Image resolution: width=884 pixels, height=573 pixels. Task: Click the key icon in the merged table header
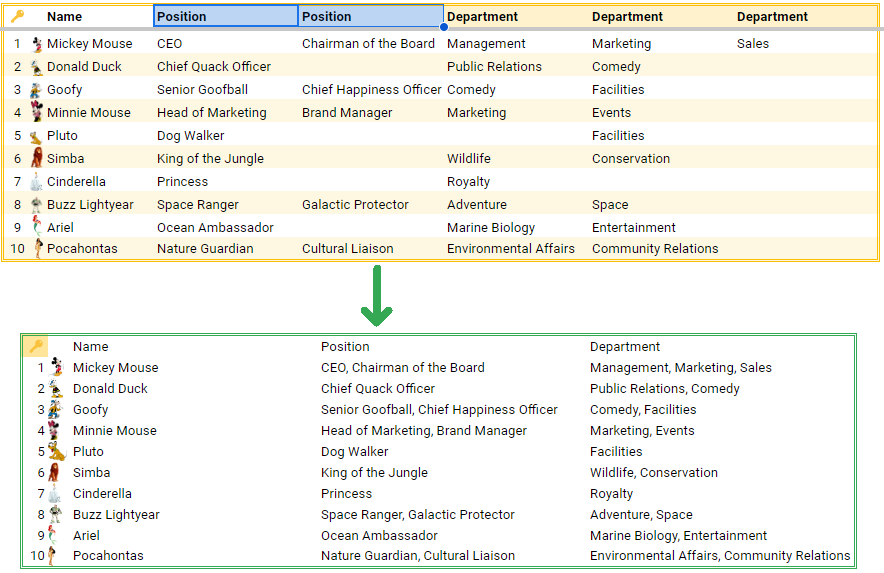(x=36, y=346)
